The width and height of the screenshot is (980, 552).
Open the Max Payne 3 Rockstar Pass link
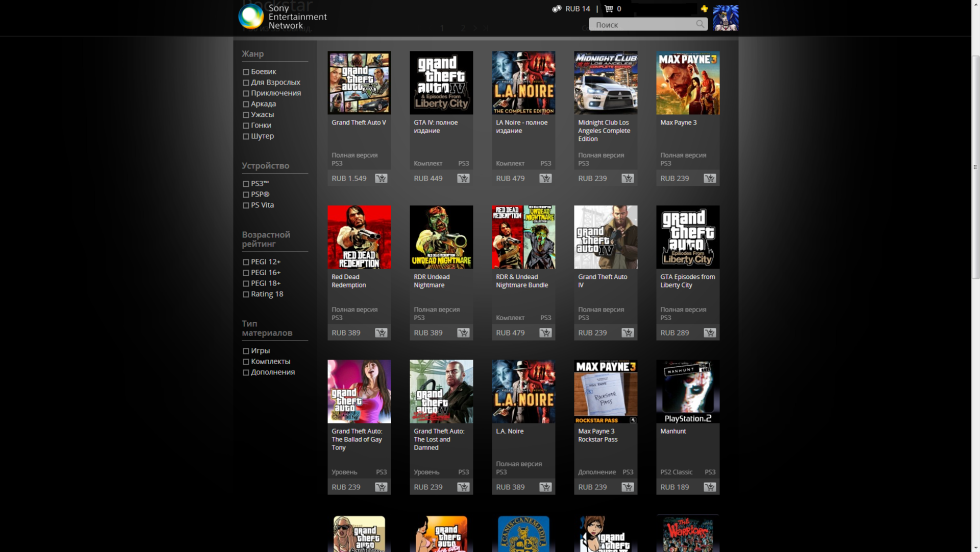598,435
